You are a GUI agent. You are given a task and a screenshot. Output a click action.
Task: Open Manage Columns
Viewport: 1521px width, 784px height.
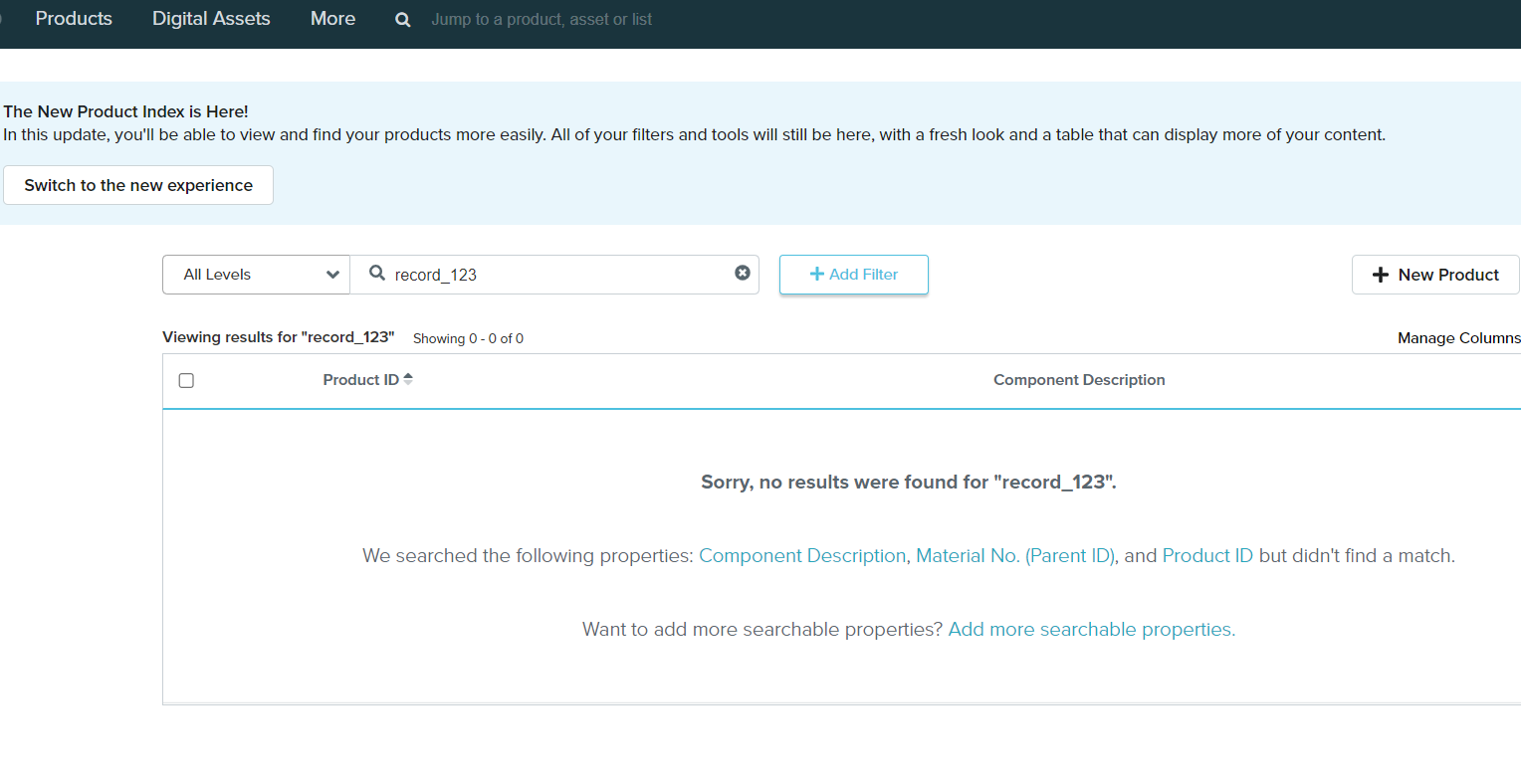(1457, 338)
